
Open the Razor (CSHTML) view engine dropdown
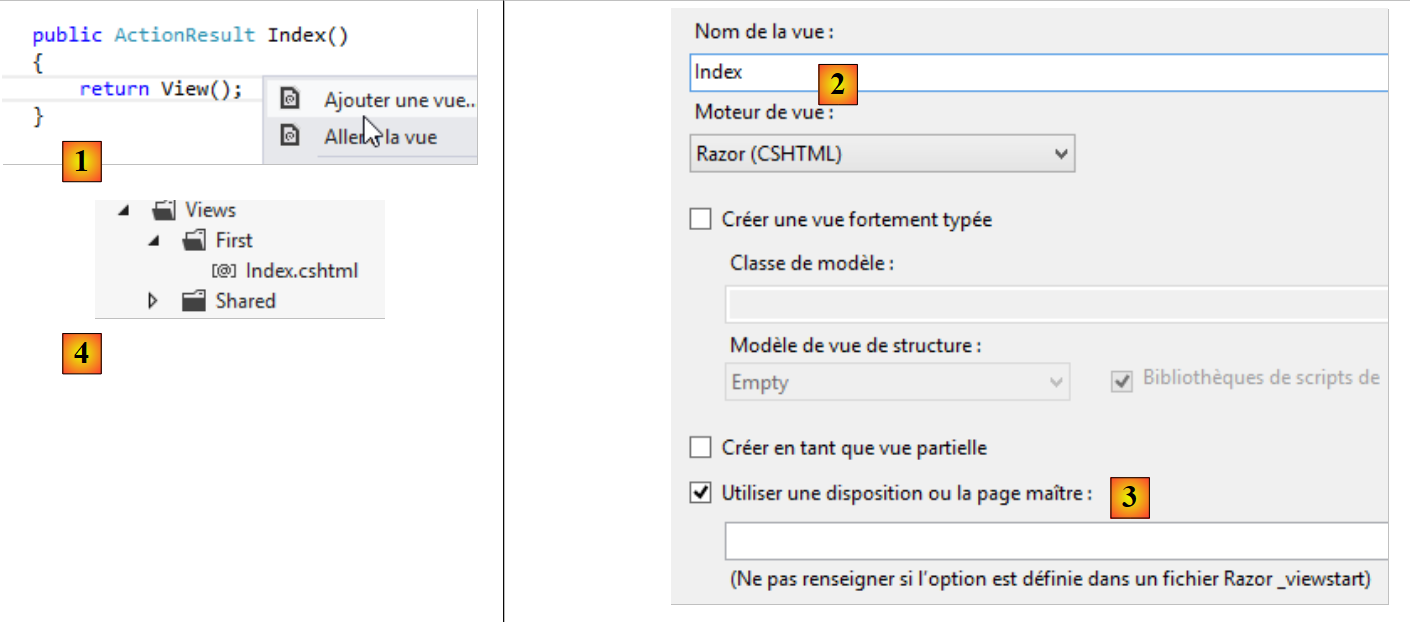pos(882,155)
